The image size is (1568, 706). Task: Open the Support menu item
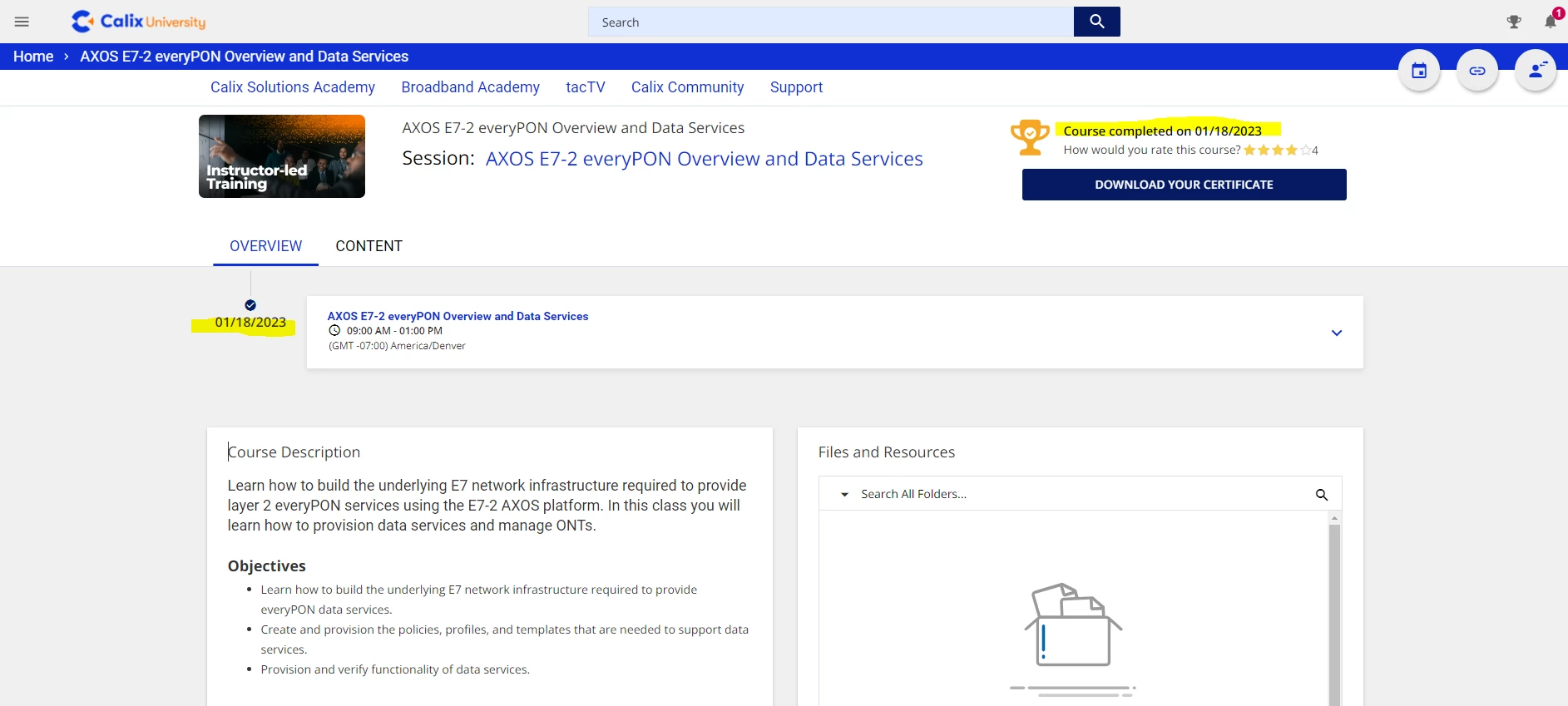(x=796, y=87)
